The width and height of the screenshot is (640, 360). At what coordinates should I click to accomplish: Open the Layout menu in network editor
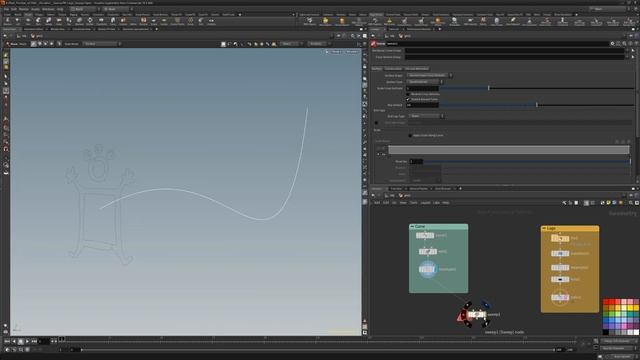coord(425,202)
